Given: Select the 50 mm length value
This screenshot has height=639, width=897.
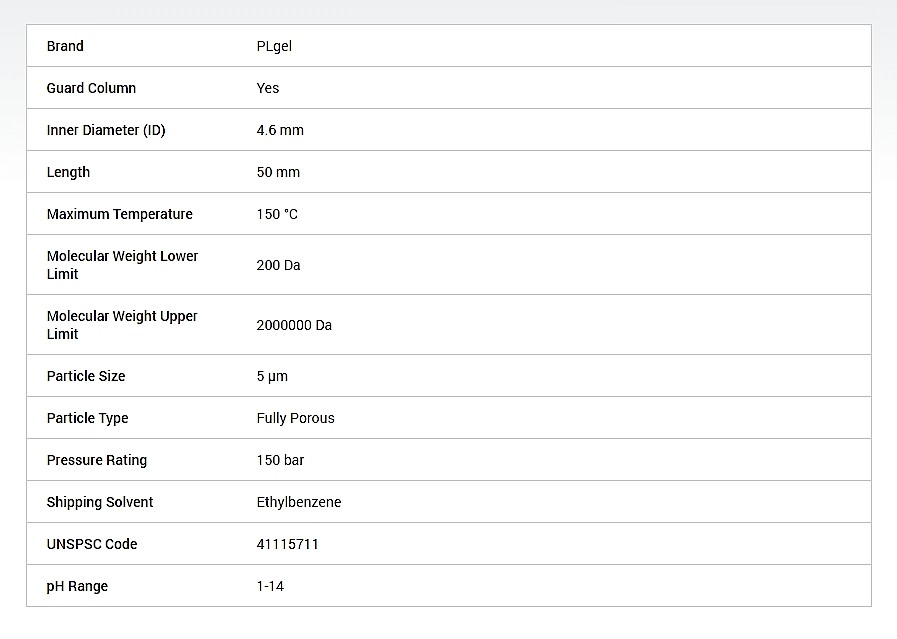Looking at the screenshot, I should [278, 172].
